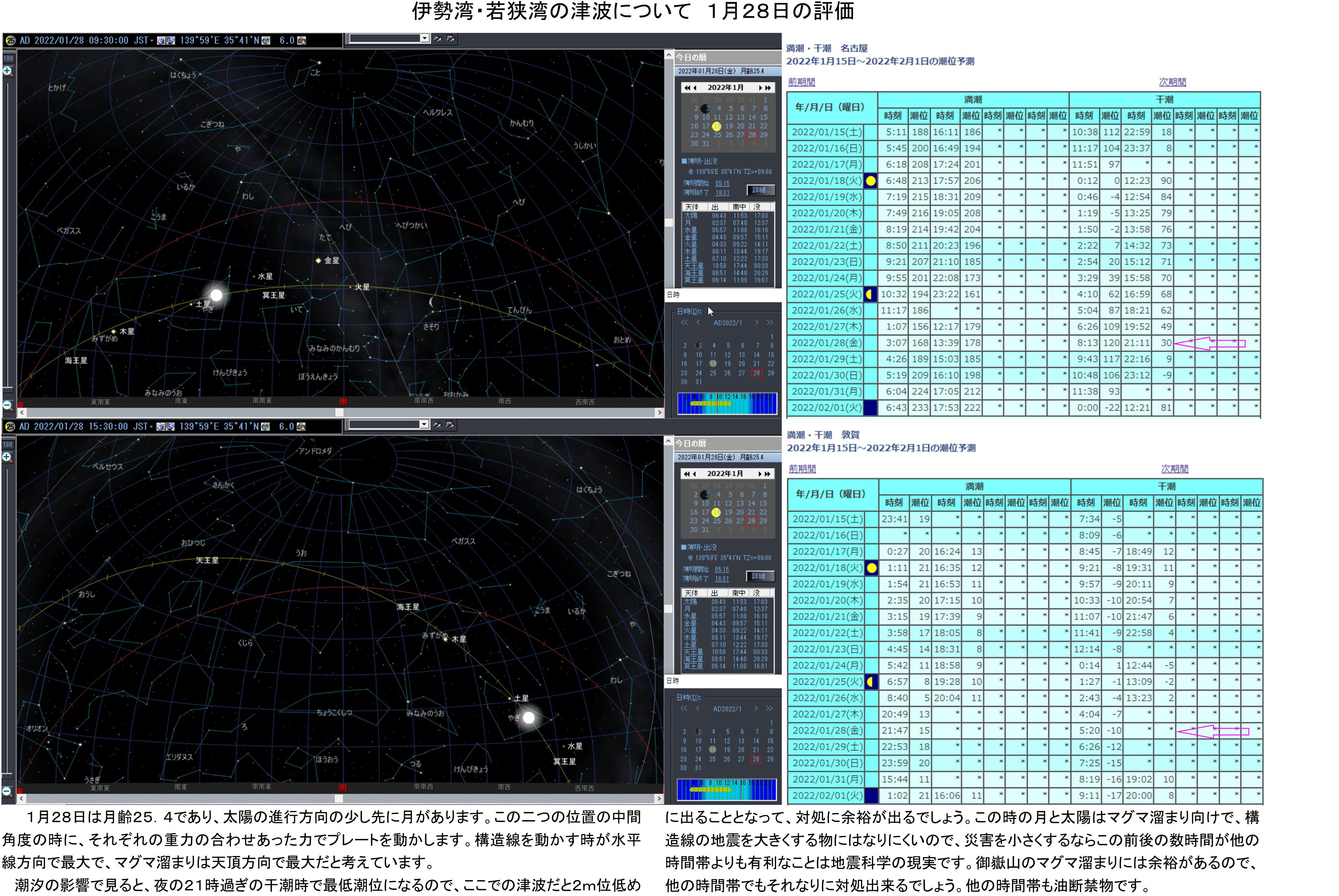Click the 詳細... button in the 09:30 chart's panel

(x=760, y=190)
